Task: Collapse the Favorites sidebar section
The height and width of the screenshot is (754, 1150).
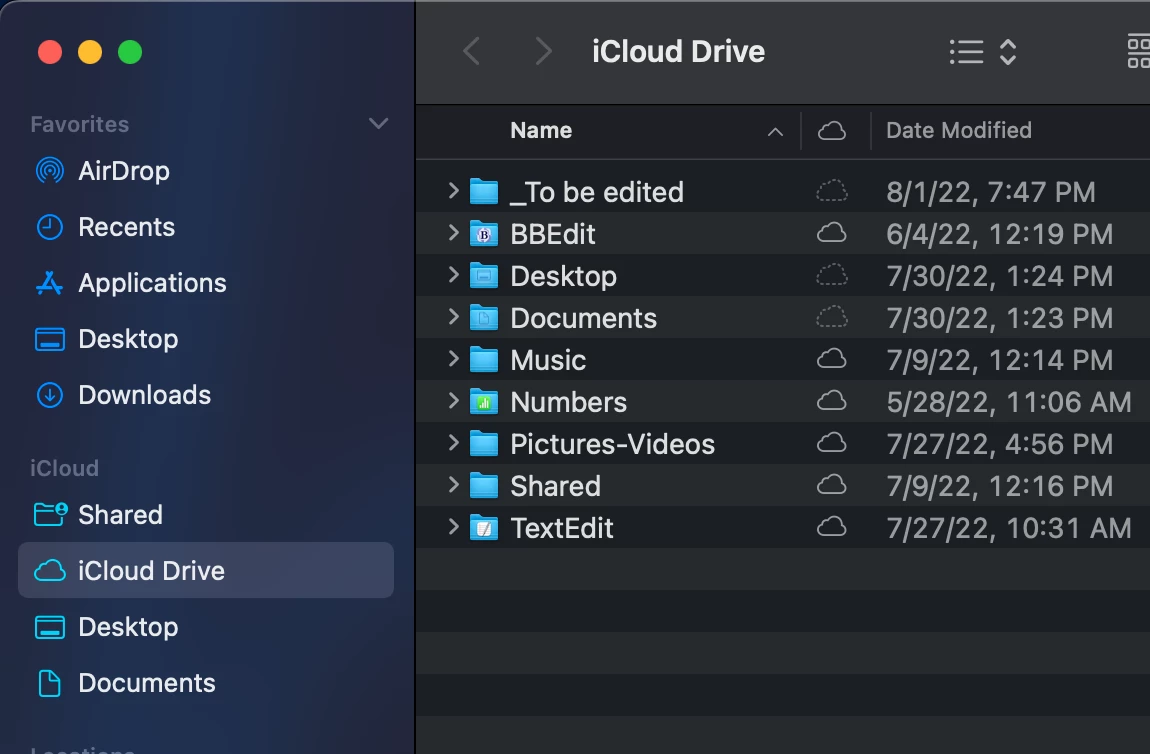Action: [x=378, y=123]
